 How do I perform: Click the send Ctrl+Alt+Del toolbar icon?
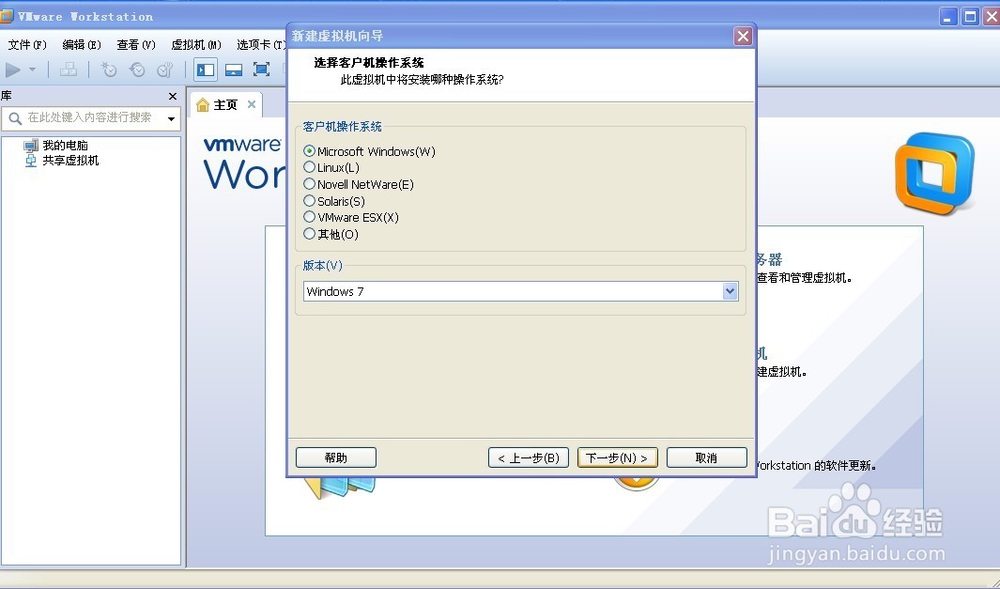(68, 69)
